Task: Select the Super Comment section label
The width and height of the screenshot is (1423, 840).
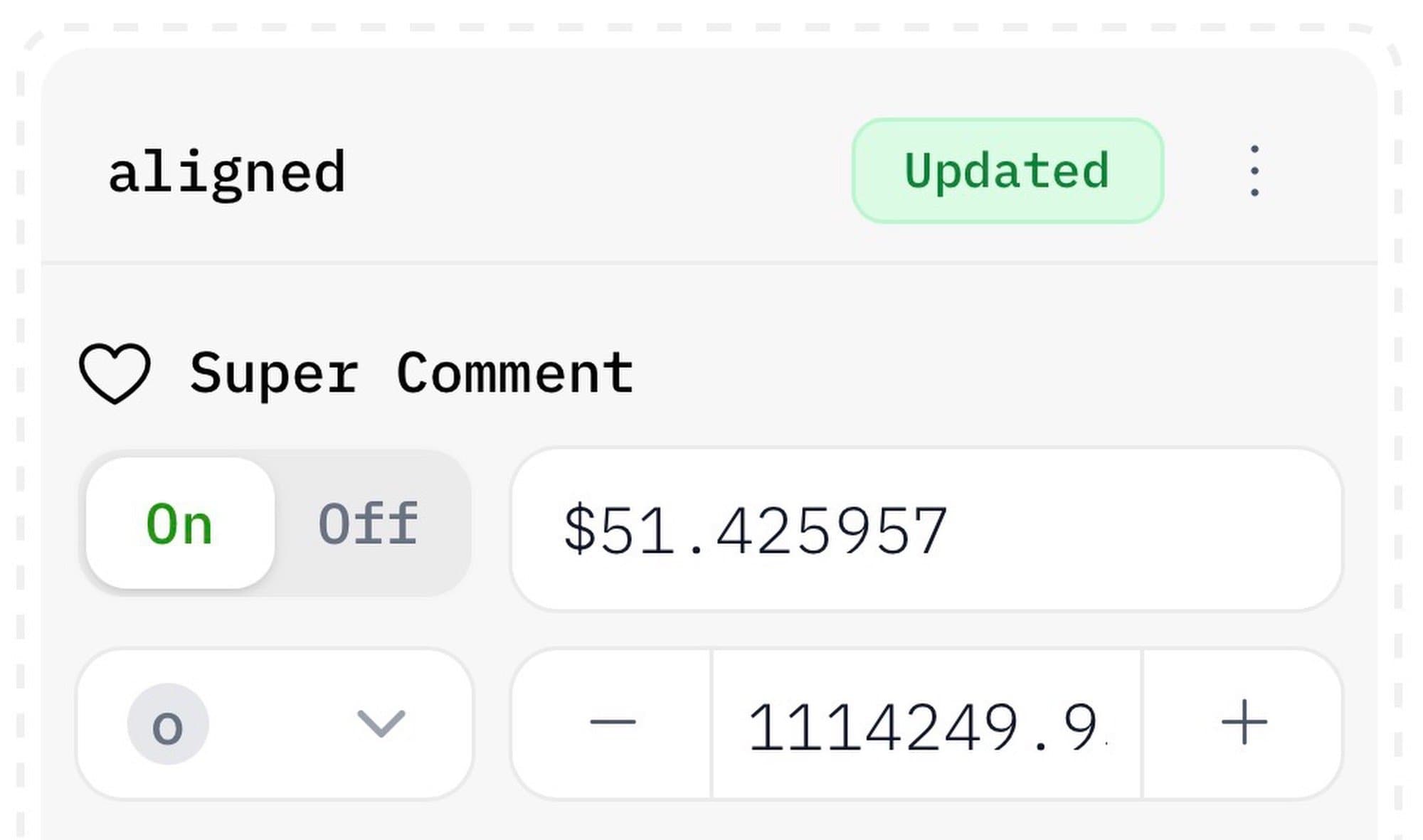Action: point(411,373)
